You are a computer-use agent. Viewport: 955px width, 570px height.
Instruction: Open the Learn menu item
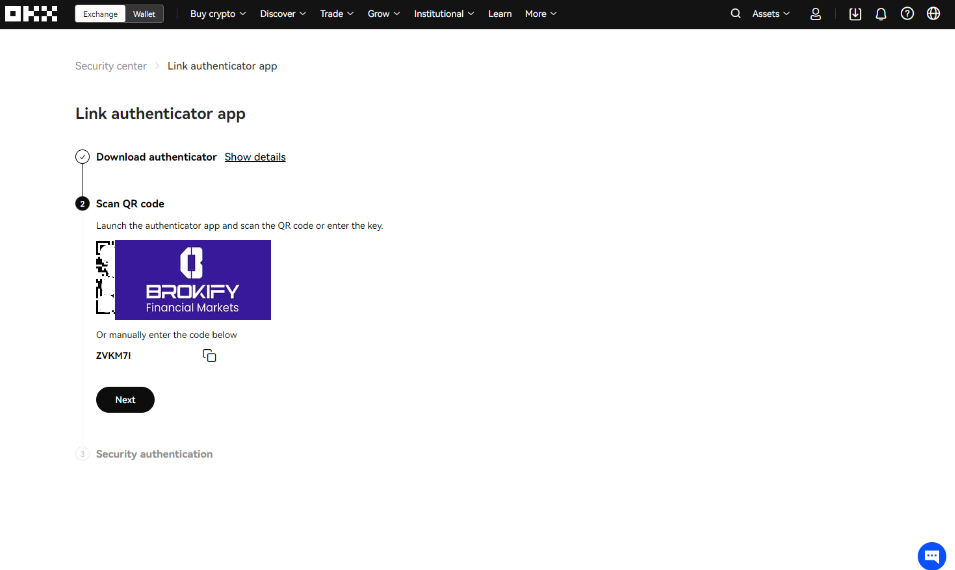click(500, 14)
